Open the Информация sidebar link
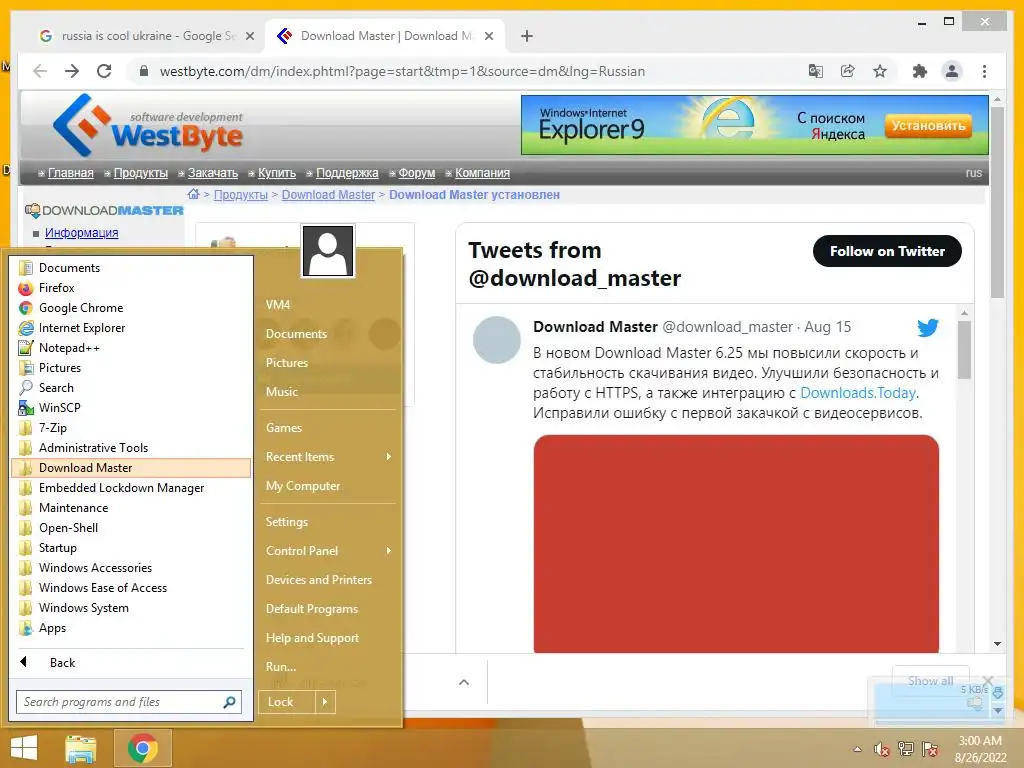The image size is (1024, 768). coord(82,233)
